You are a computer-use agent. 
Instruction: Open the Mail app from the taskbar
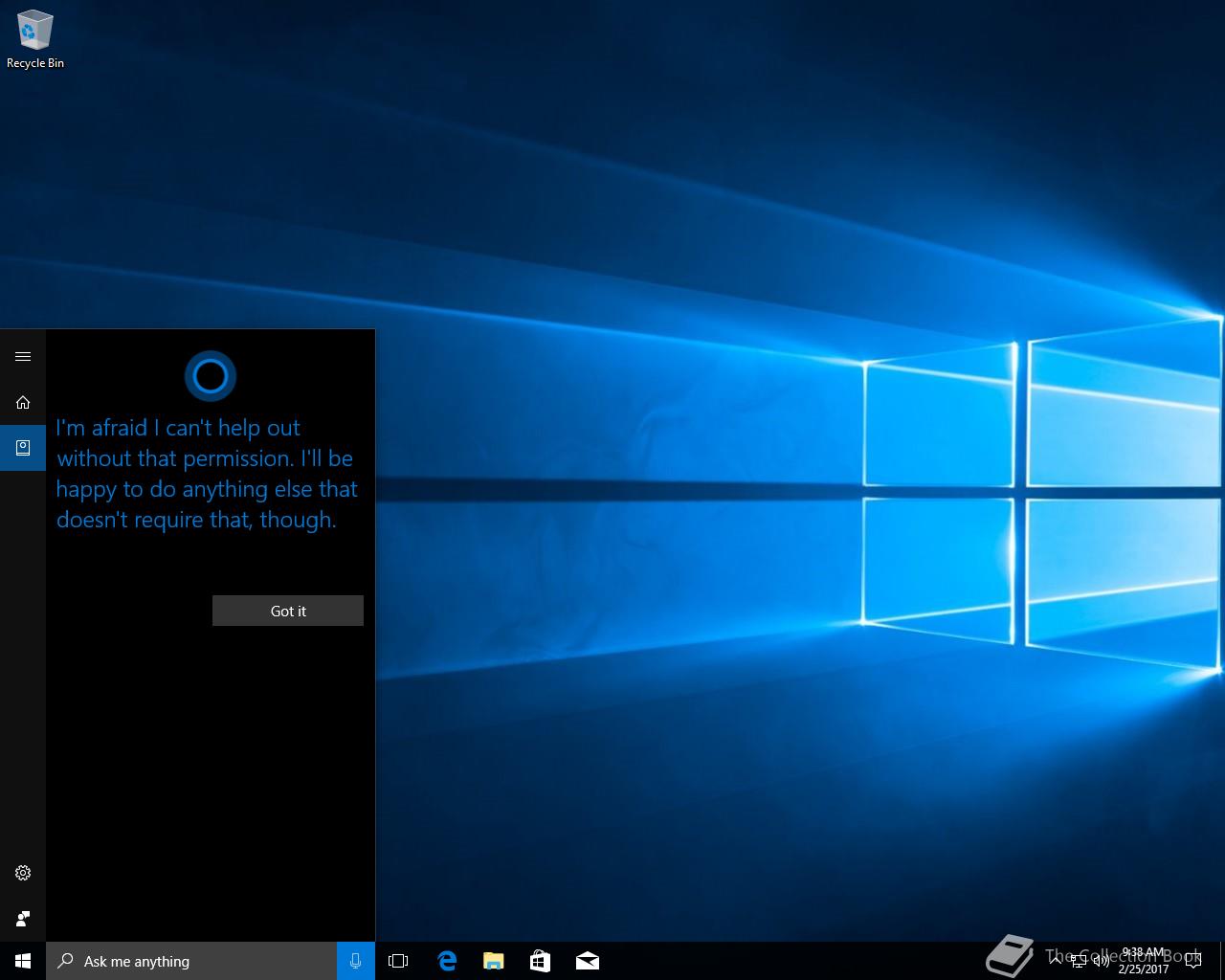click(x=587, y=961)
